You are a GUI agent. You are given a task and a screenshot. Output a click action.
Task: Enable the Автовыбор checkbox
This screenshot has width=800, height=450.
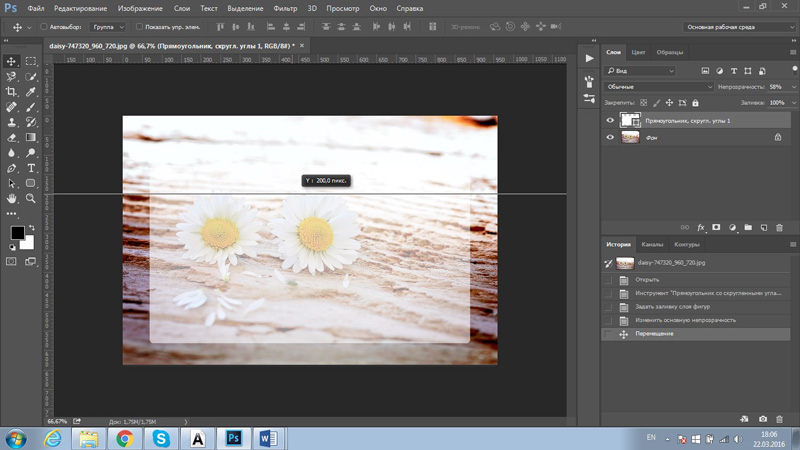tap(44, 27)
